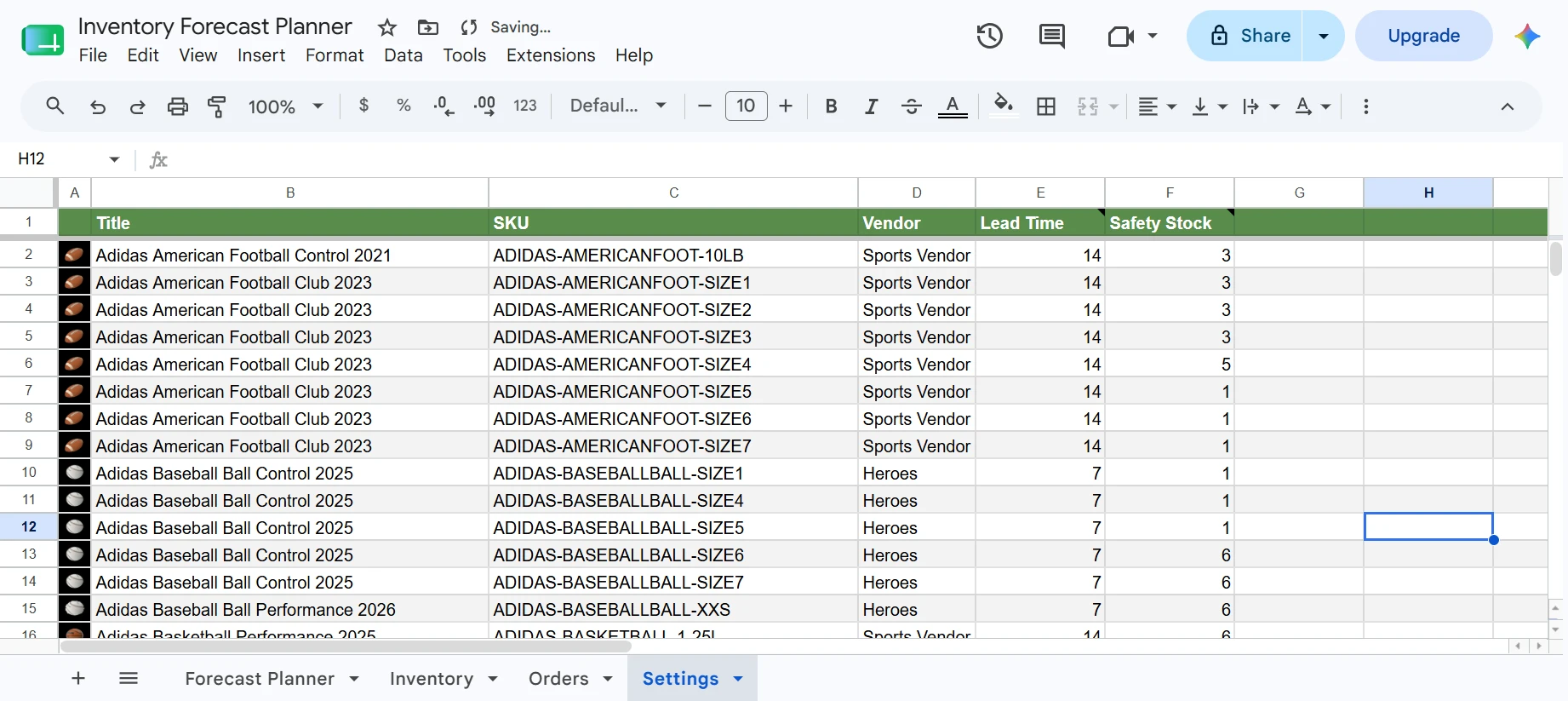Edit the font size field
This screenshot has width=1568, height=701.
[x=746, y=106]
